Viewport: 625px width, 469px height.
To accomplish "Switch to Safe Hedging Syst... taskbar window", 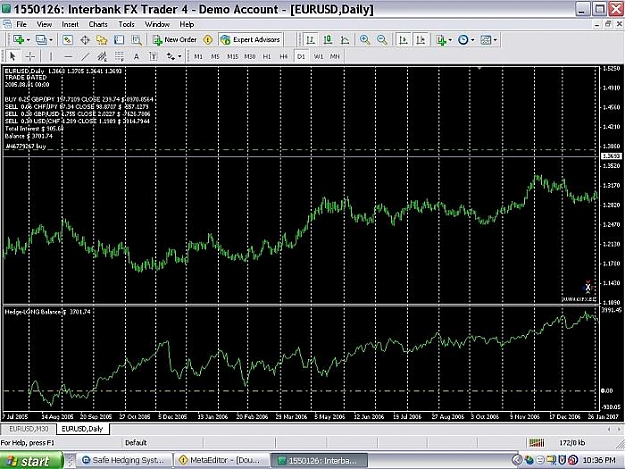I will tap(124, 460).
